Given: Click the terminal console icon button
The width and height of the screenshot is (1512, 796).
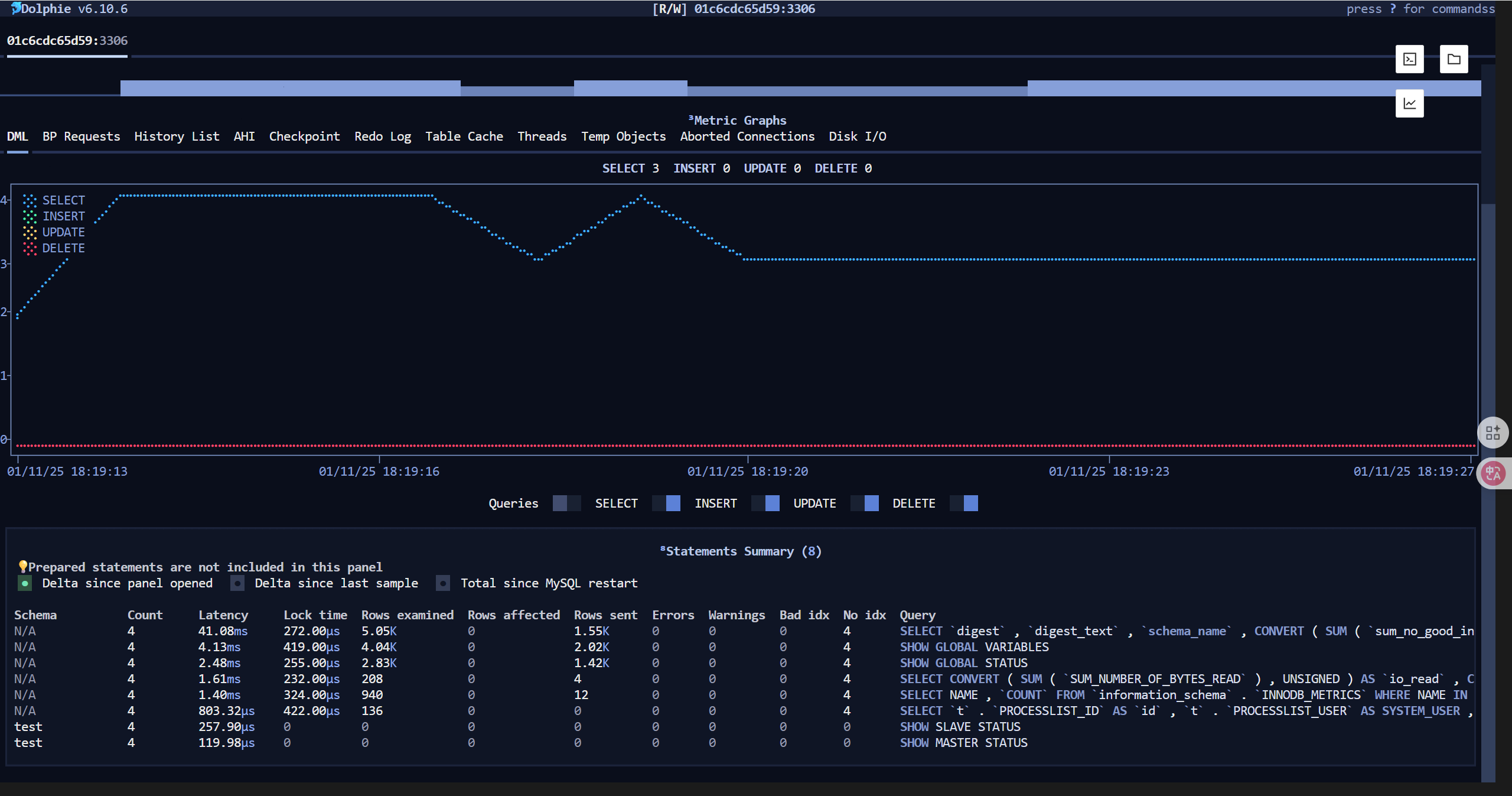Looking at the screenshot, I should [1409, 59].
